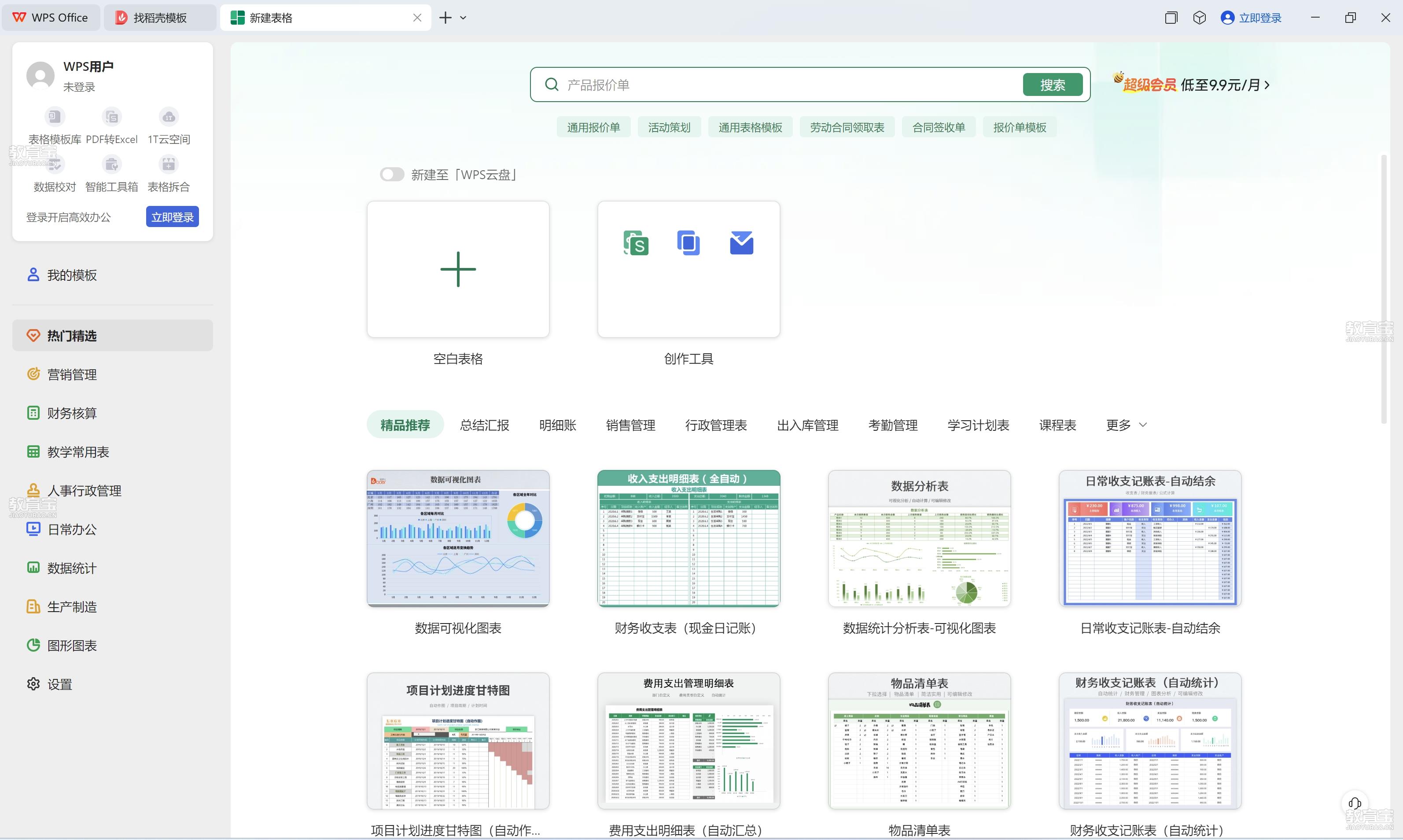Click the customer service headset icon
The height and width of the screenshot is (840, 1403).
click(x=1355, y=803)
